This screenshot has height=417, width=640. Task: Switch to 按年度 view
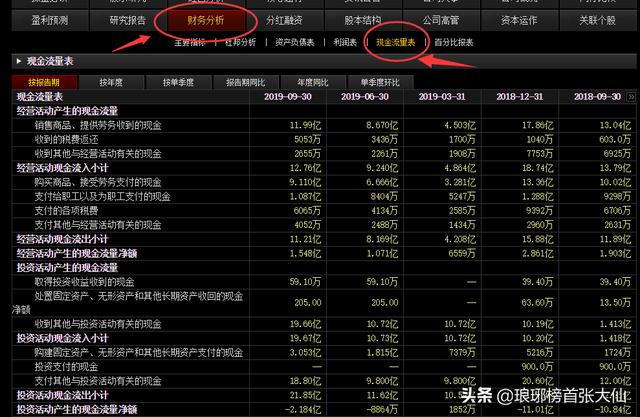tap(111, 82)
